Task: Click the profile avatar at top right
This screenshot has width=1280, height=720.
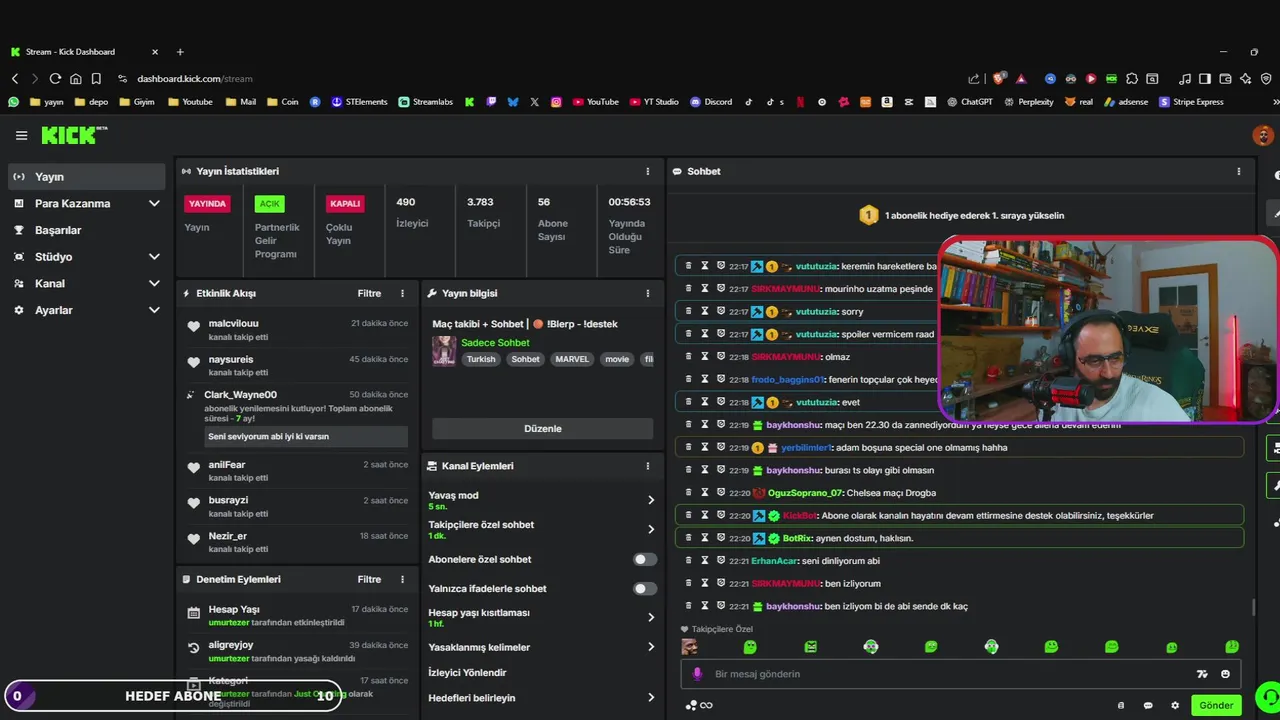Action: coord(1263,135)
